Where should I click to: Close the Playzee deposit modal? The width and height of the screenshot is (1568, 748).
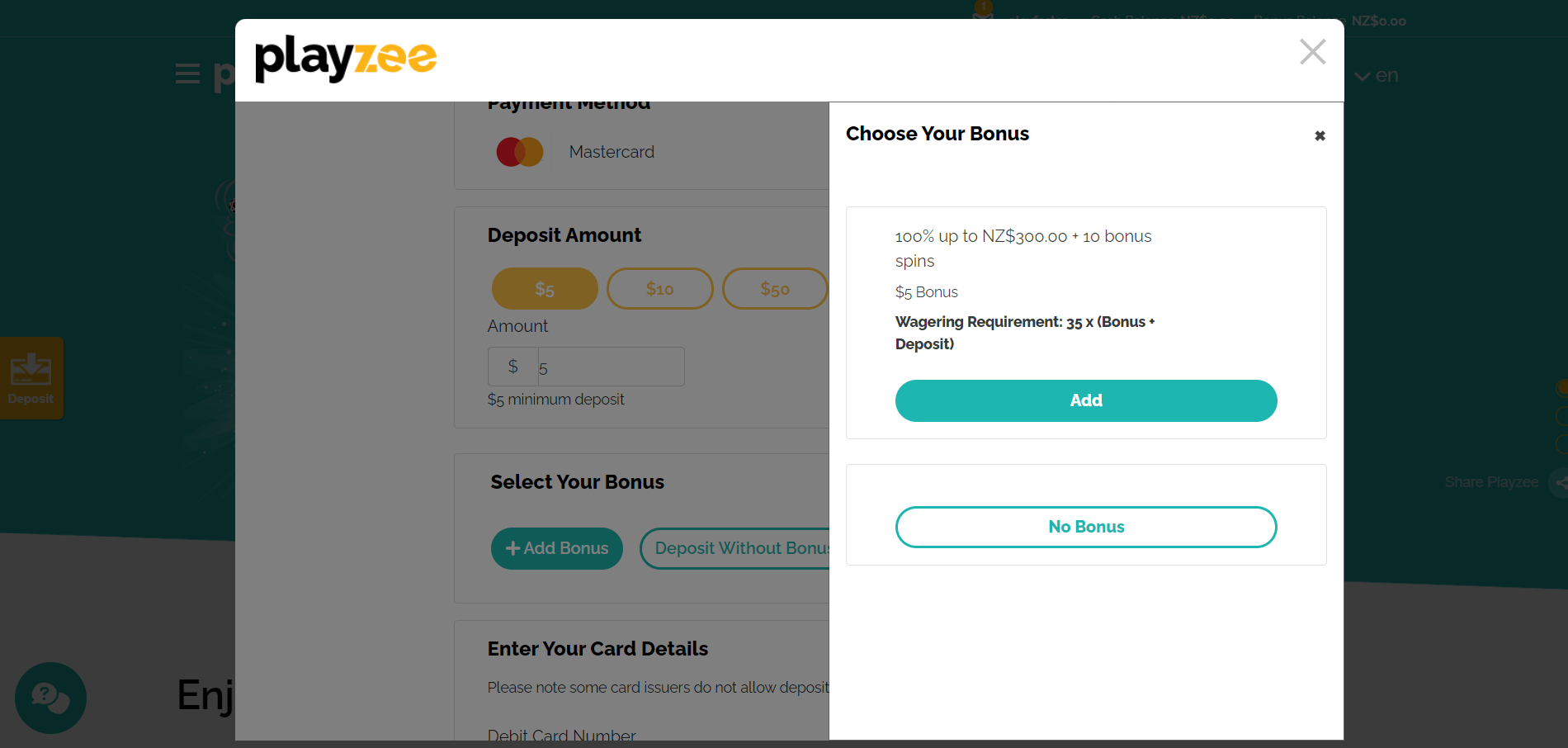click(1312, 51)
